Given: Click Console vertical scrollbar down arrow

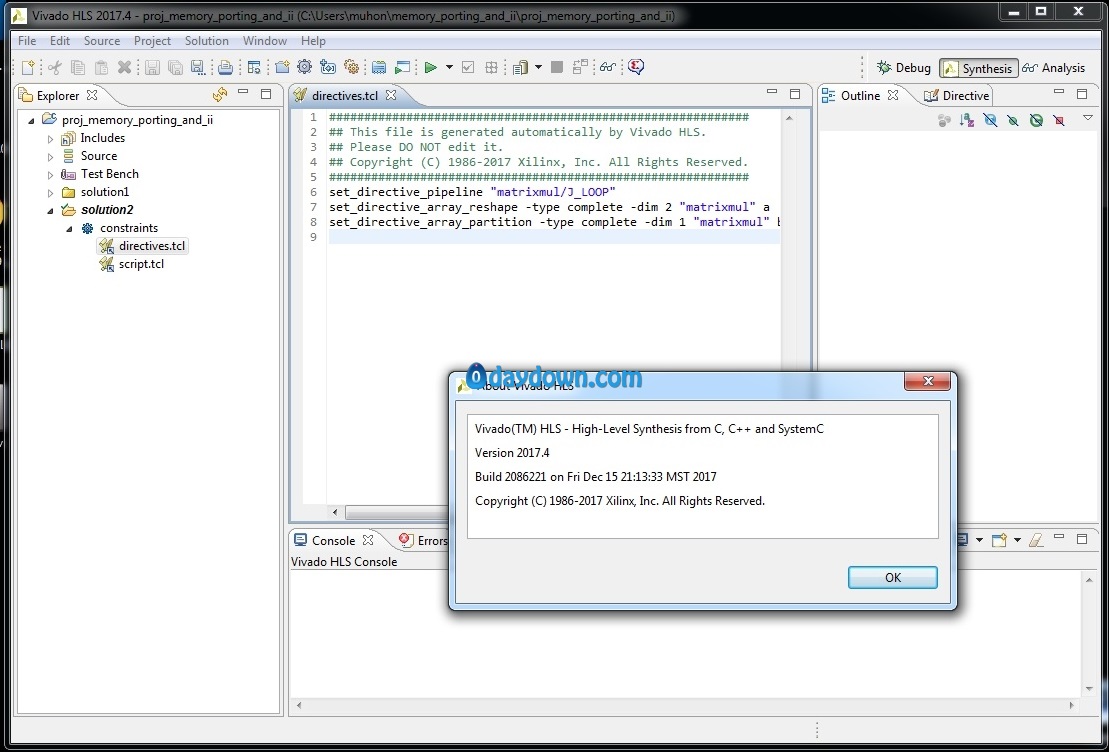Looking at the screenshot, I should coord(1088,689).
